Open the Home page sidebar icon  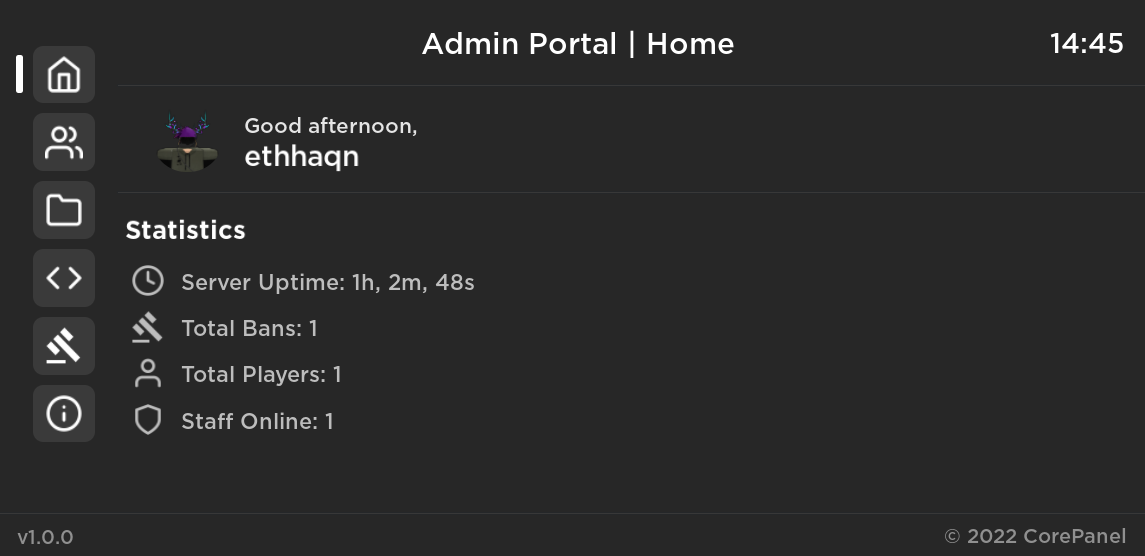pyautogui.click(x=64, y=75)
